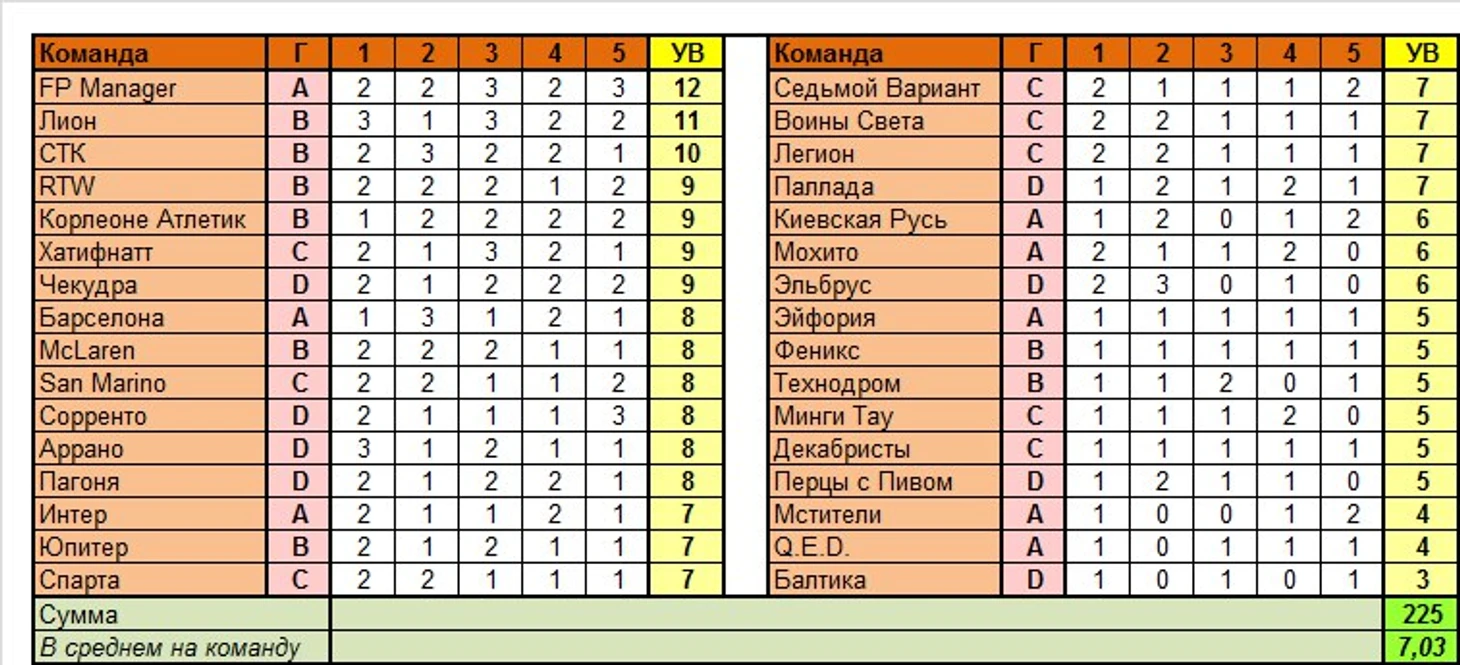Image resolution: width=1460 pixels, height=665 pixels.
Task: Click the right Команда column header
Action: 884,53
